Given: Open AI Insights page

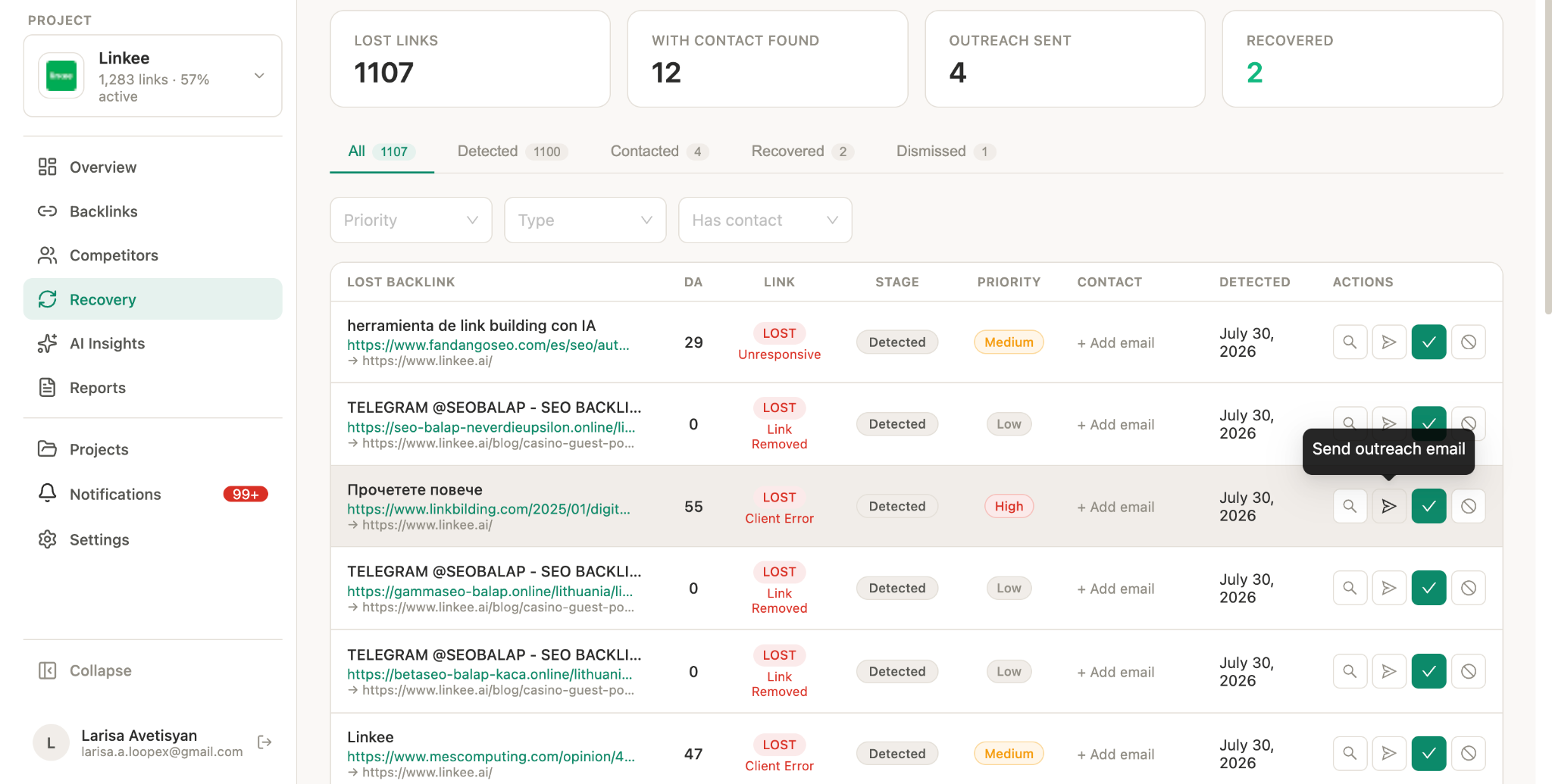Looking at the screenshot, I should click(x=152, y=343).
